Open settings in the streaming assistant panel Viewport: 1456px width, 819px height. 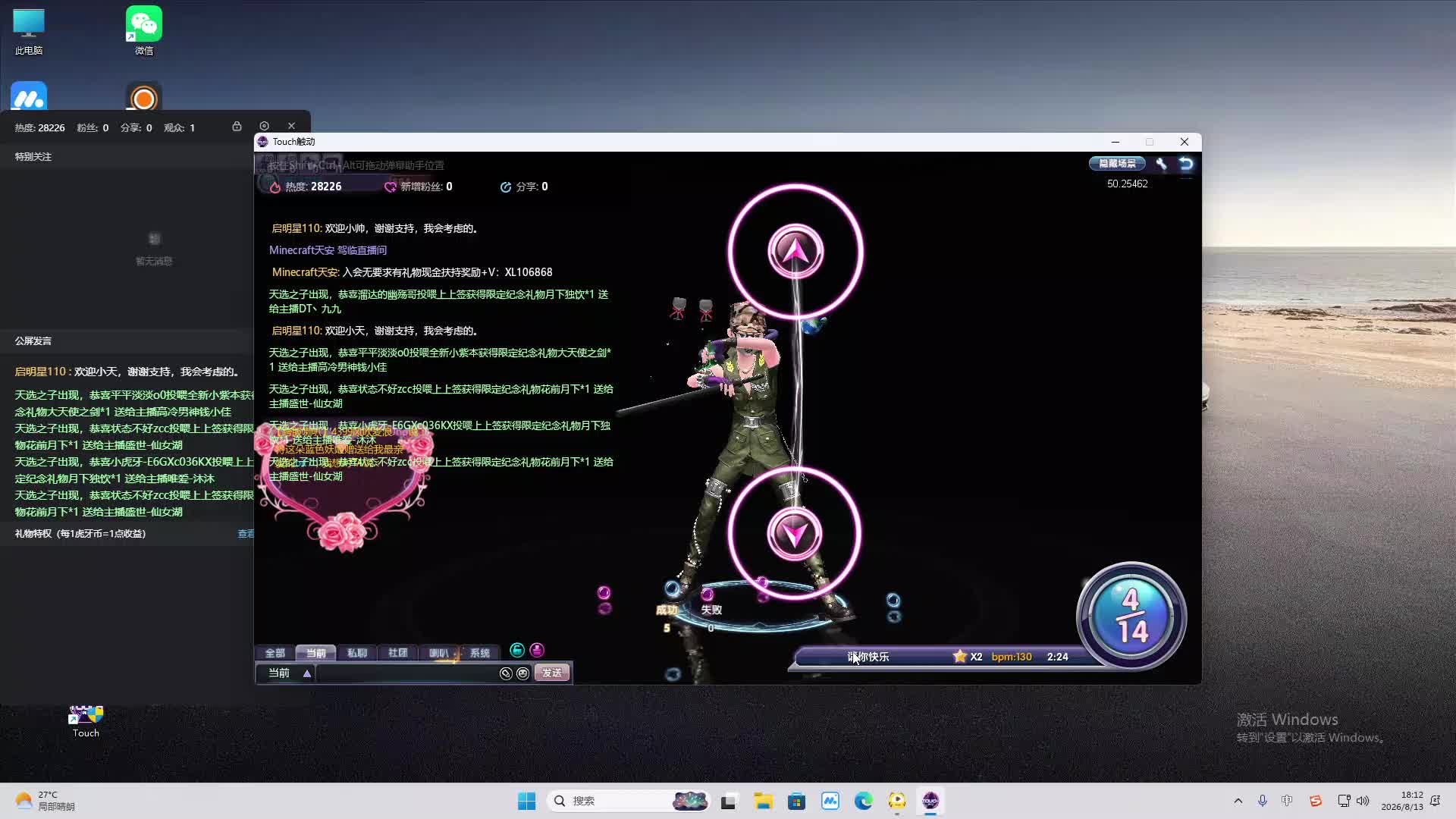click(264, 127)
